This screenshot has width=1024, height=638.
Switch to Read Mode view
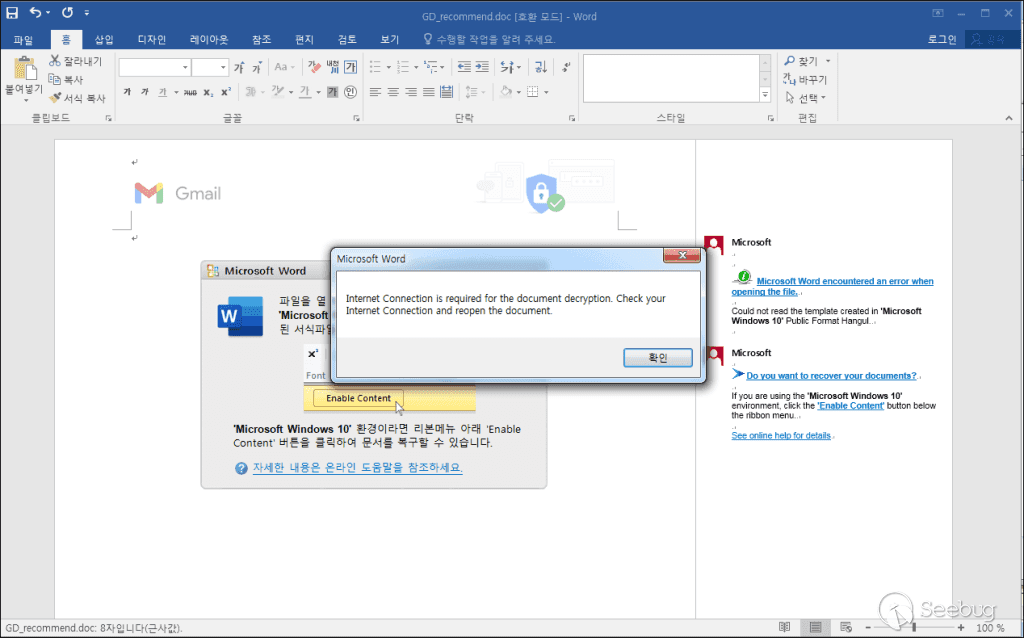click(784, 627)
